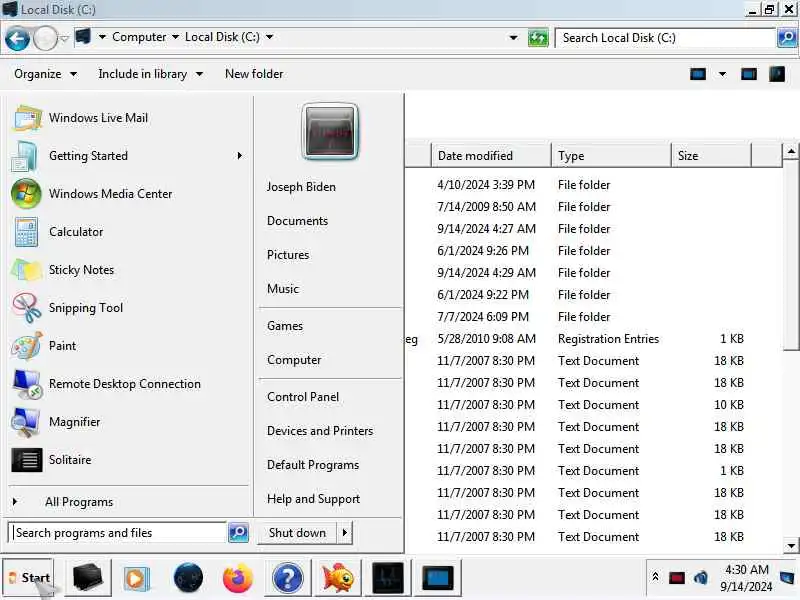Click Search programs and files field
Image resolution: width=800 pixels, height=600 pixels.
pos(118,533)
